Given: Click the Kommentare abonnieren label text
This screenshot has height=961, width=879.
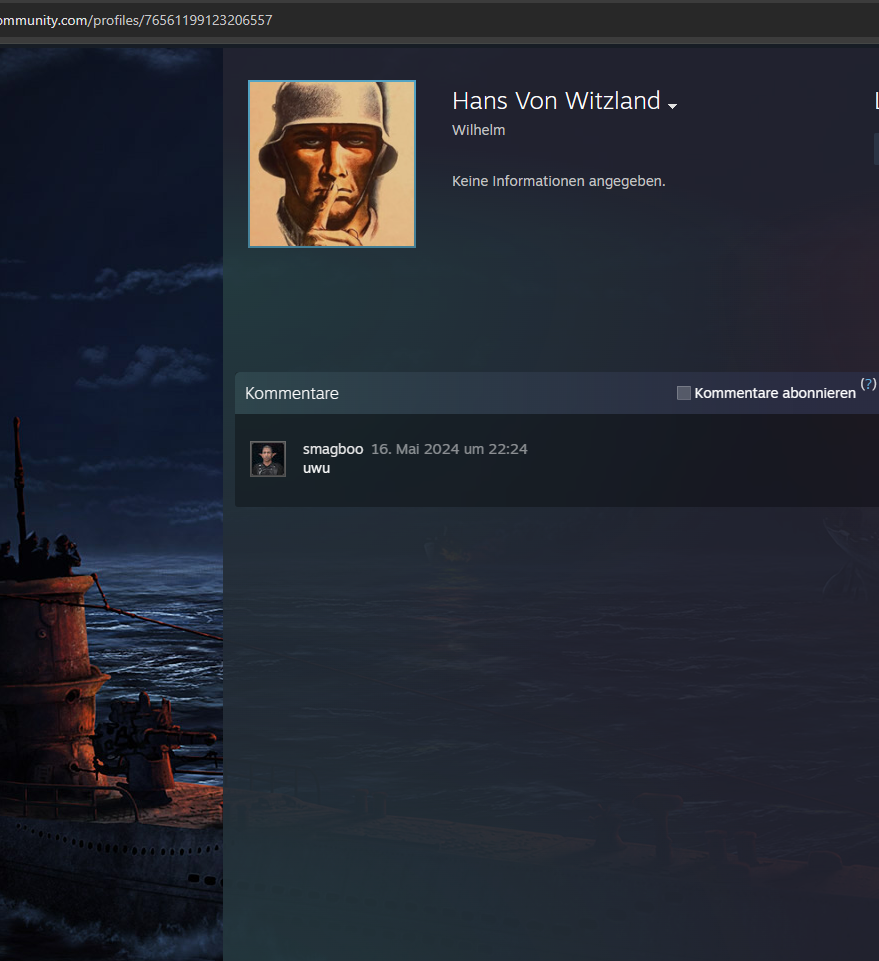Looking at the screenshot, I should [774, 393].
